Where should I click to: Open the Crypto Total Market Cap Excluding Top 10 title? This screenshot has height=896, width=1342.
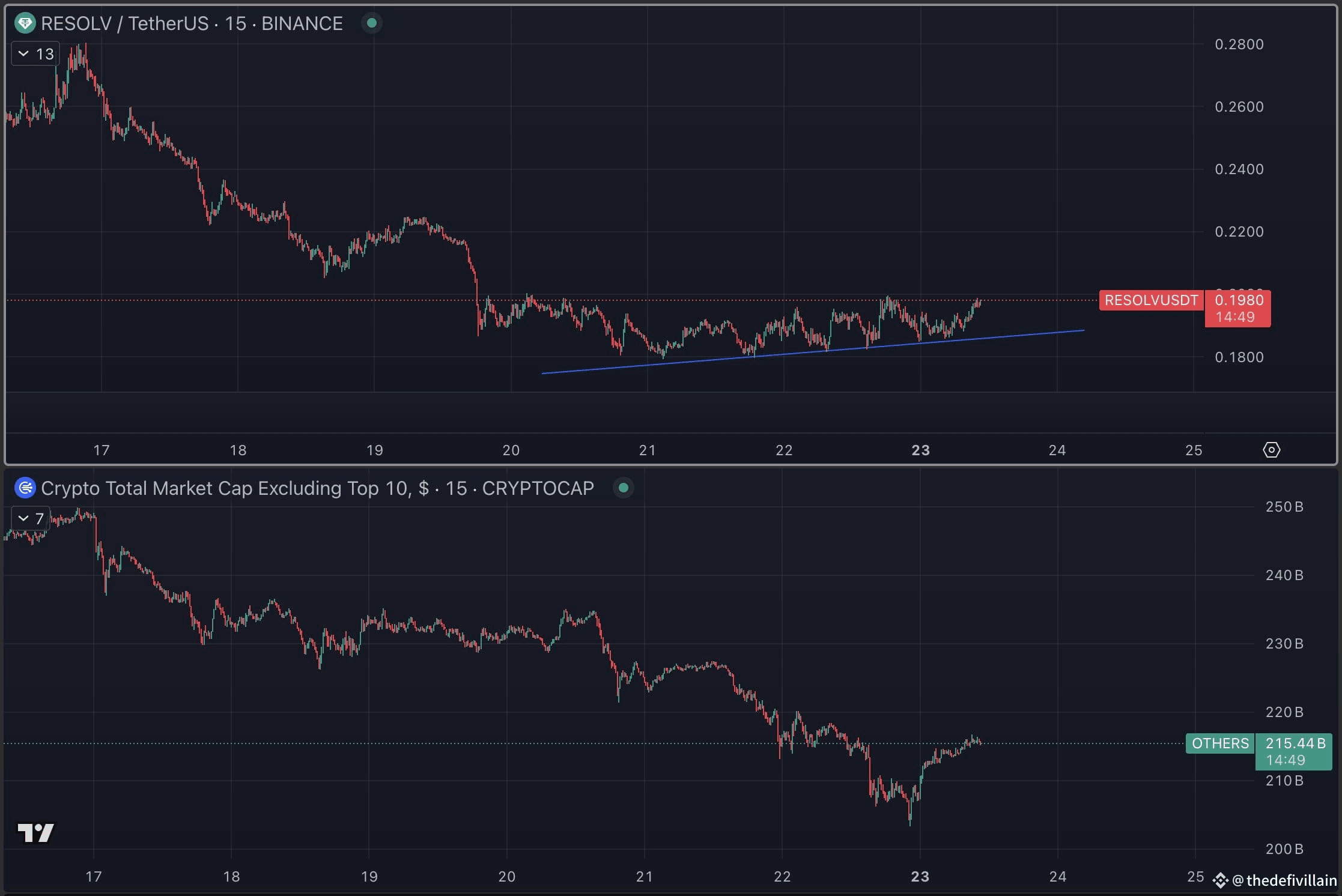pyautogui.click(x=317, y=488)
